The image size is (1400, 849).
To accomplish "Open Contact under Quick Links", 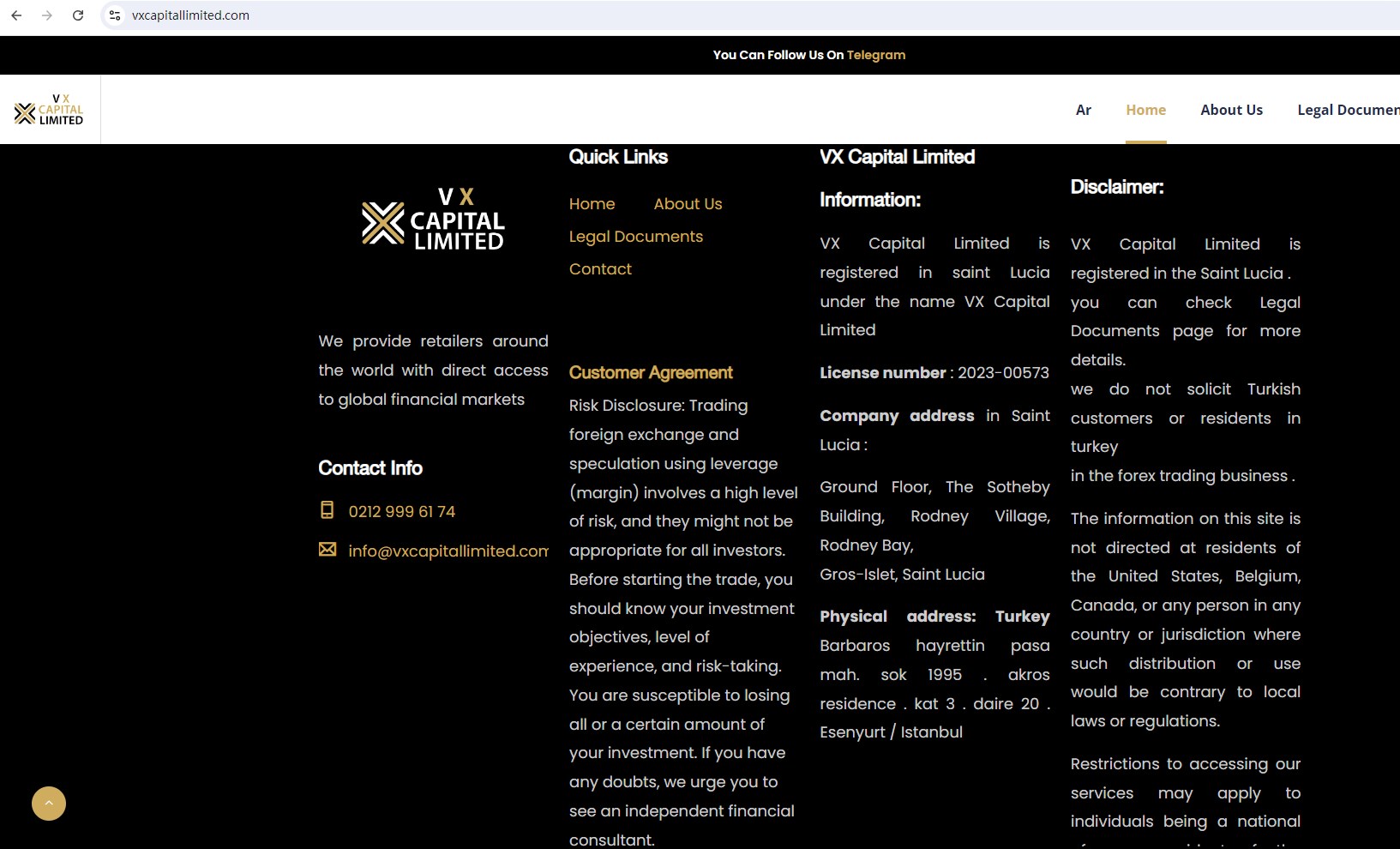I will pyautogui.click(x=600, y=269).
